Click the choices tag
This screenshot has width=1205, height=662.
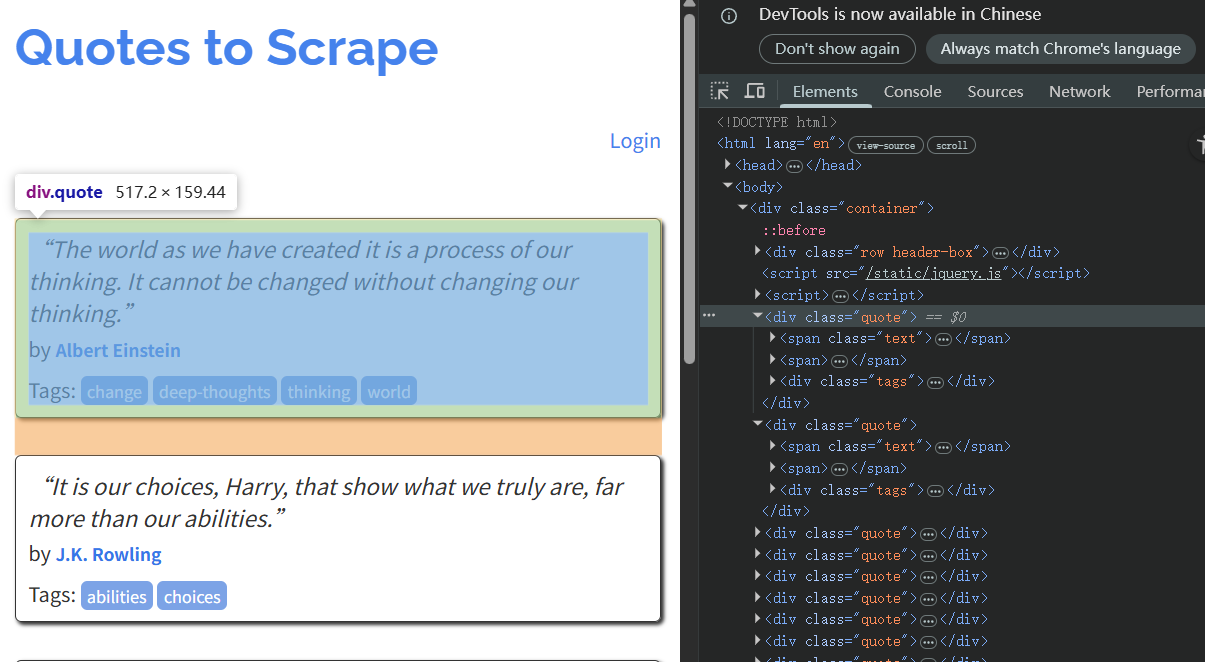pyautogui.click(x=192, y=596)
